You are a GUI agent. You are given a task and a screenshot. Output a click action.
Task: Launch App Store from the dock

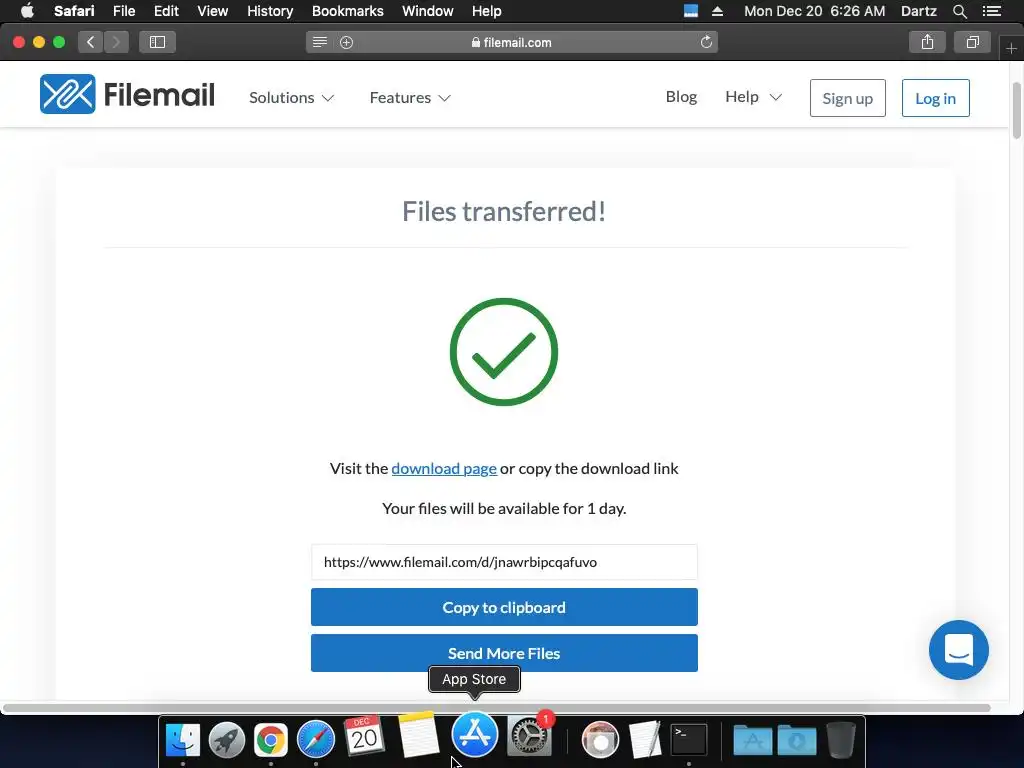click(475, 735)
